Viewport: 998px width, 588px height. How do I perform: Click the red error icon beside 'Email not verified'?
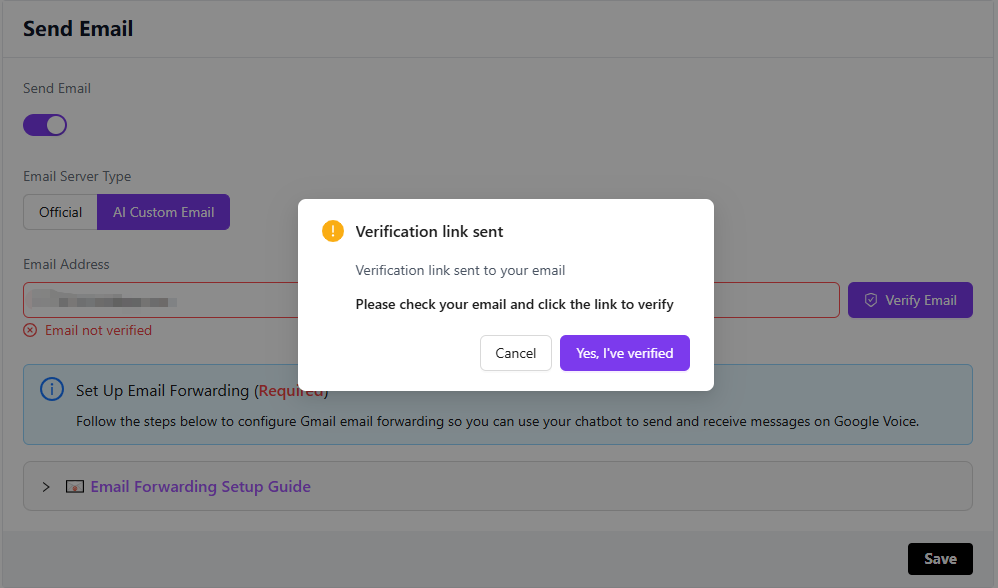pyautogui.click(x=30, y=330)
